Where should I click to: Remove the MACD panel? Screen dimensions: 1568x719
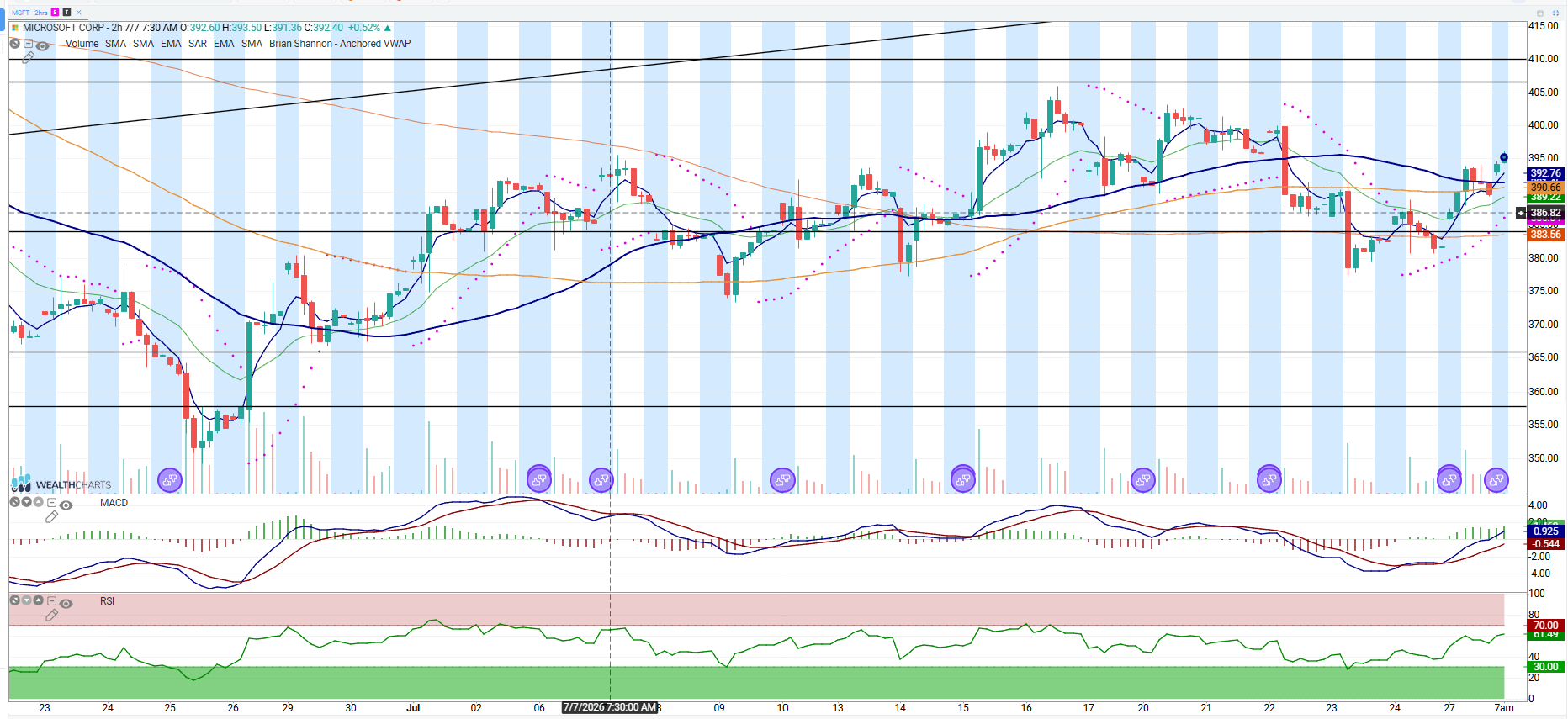(14, 502)
